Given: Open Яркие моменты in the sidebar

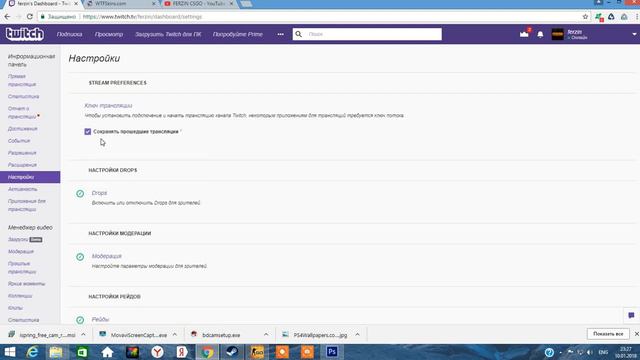Looking at the screenshot, I should (27, 284).
